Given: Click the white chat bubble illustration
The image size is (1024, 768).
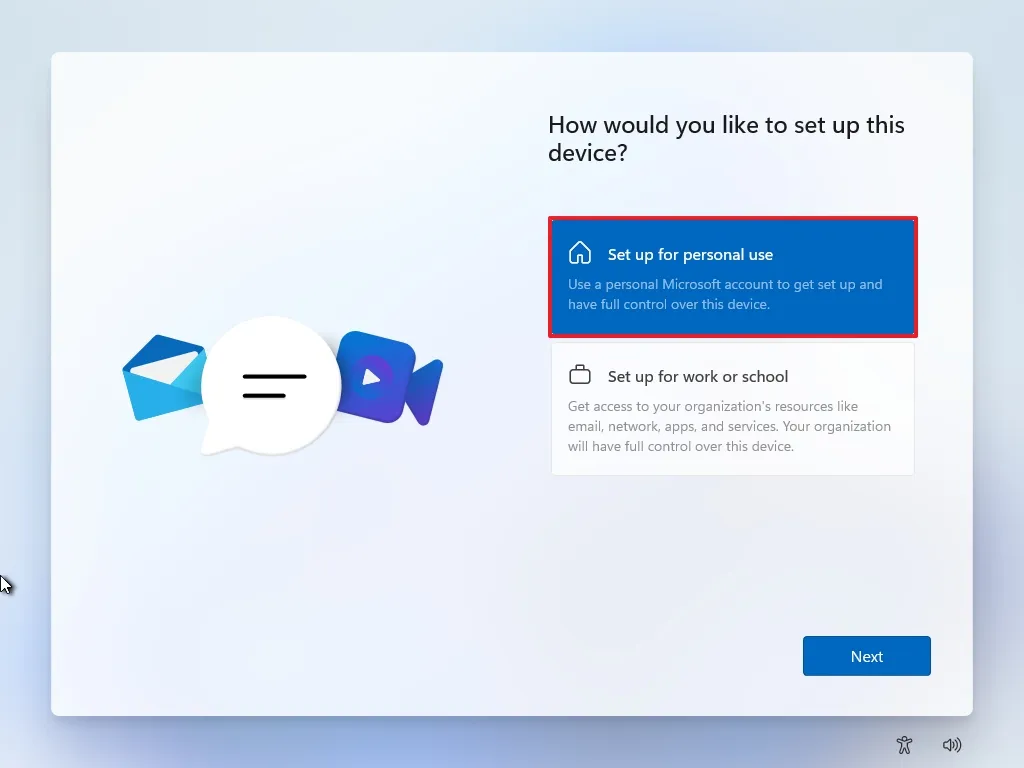Looking at the screenshot, I should point(272,385).
